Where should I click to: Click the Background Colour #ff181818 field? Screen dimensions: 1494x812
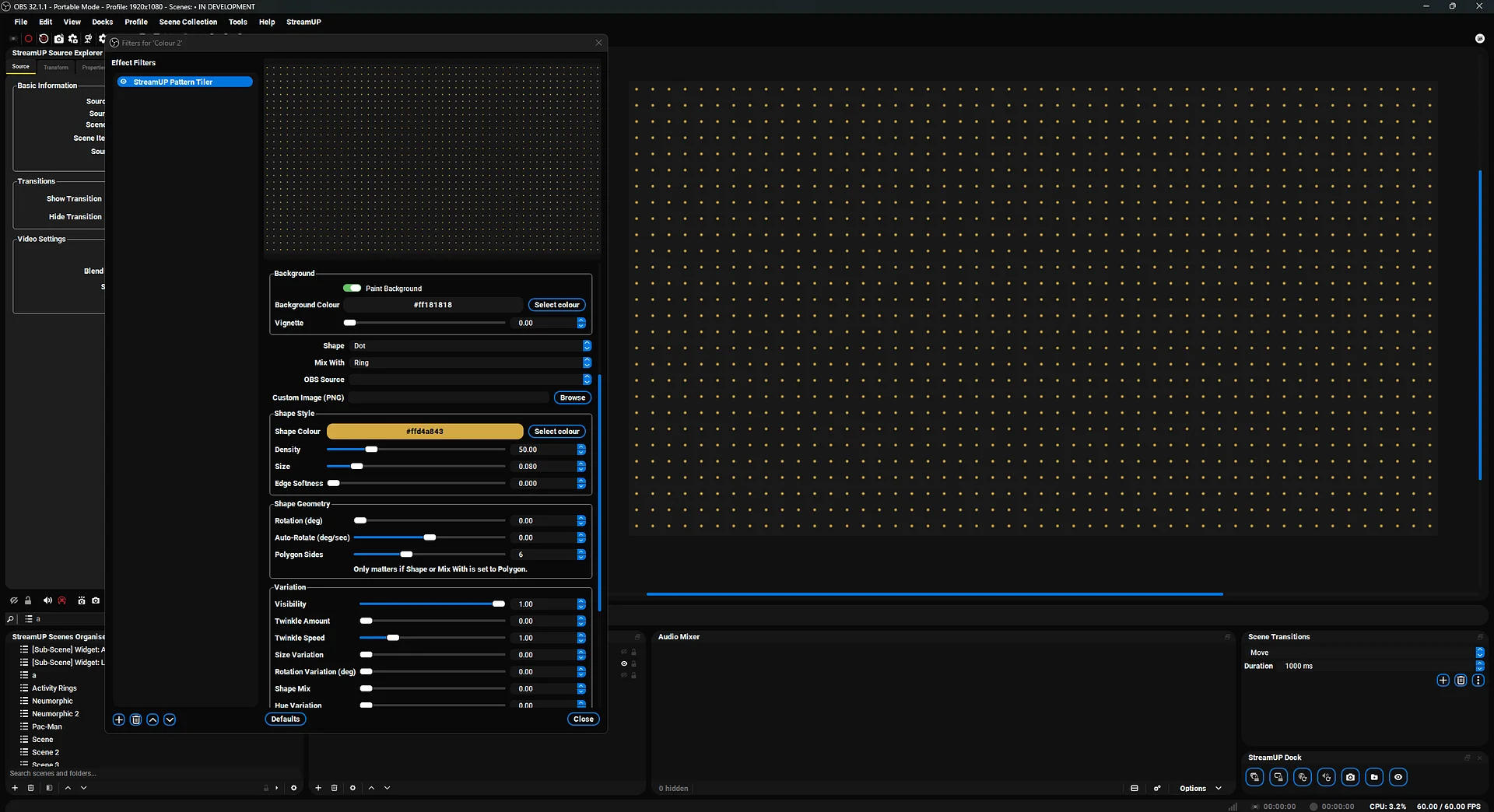(433, 305)
